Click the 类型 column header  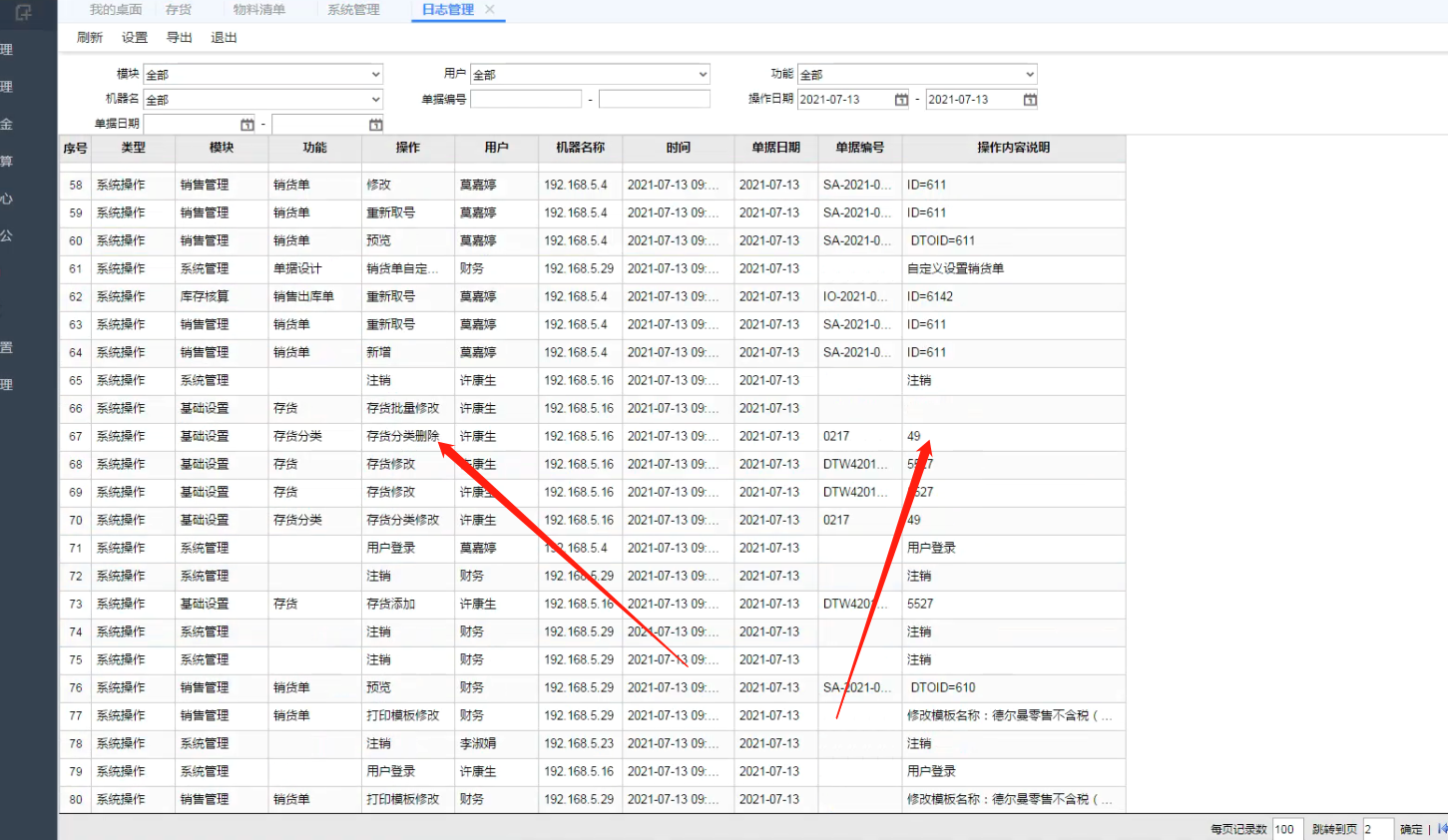tap(134, 148)
